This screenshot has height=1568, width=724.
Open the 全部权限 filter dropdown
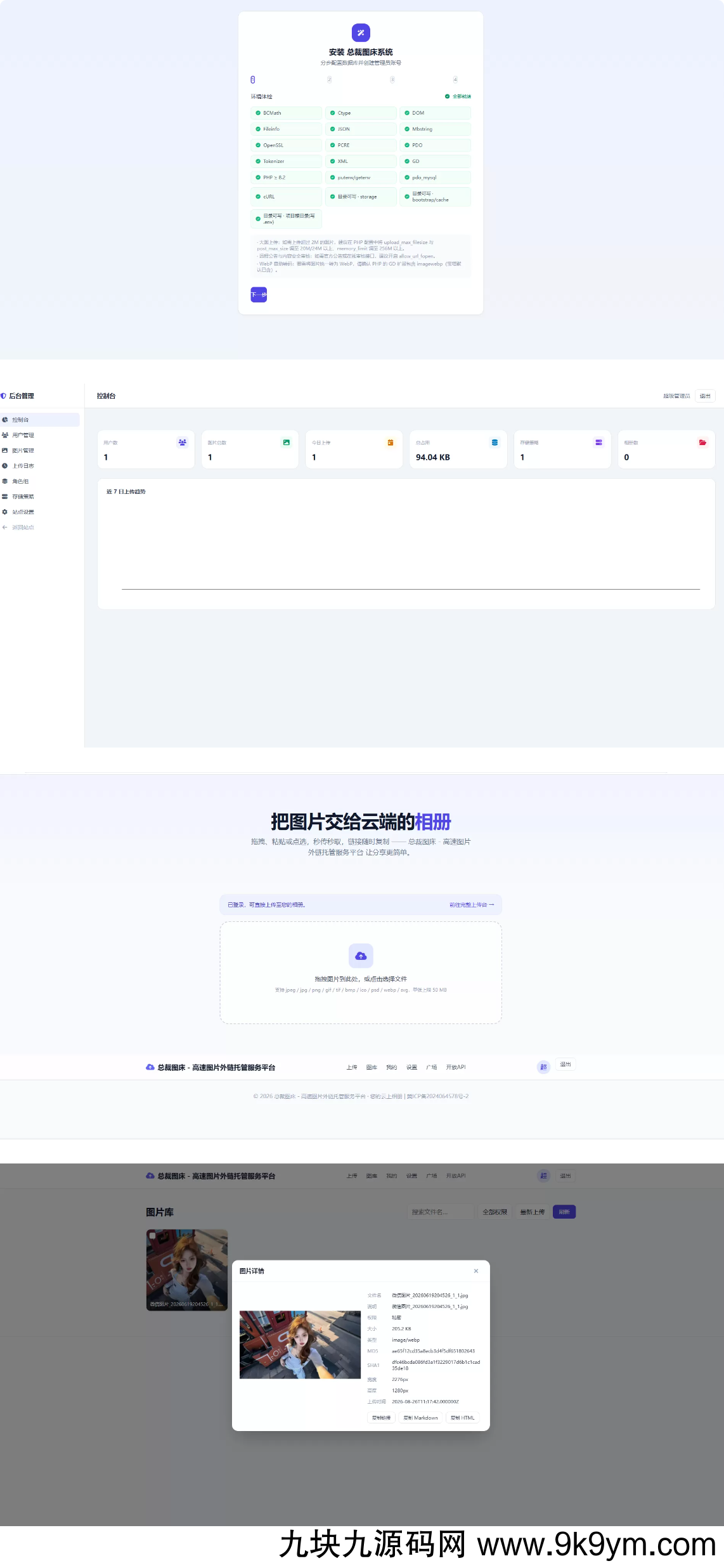tap(495, 1212)
